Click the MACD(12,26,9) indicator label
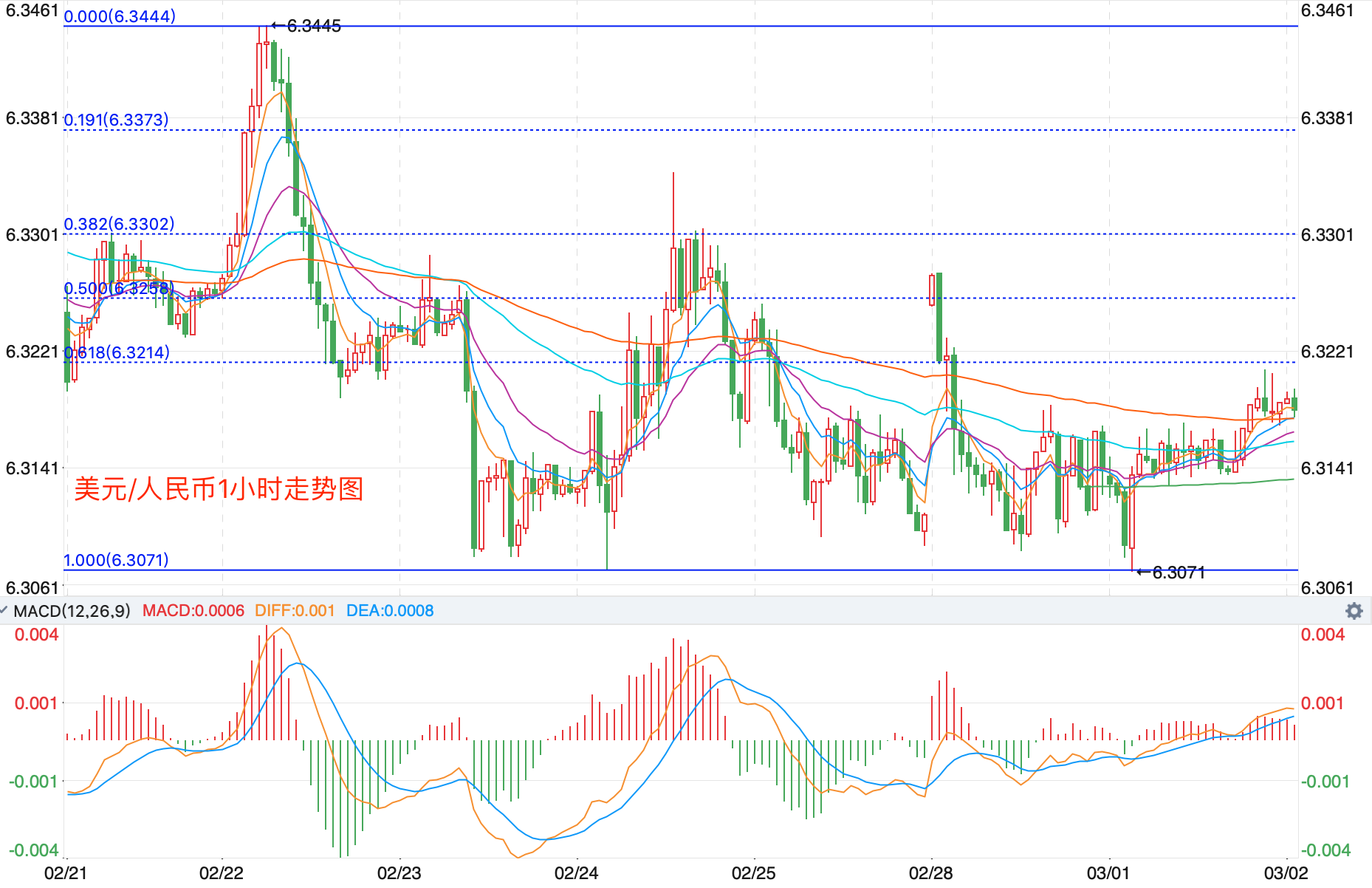1372x888 pixels. (72, 611)
